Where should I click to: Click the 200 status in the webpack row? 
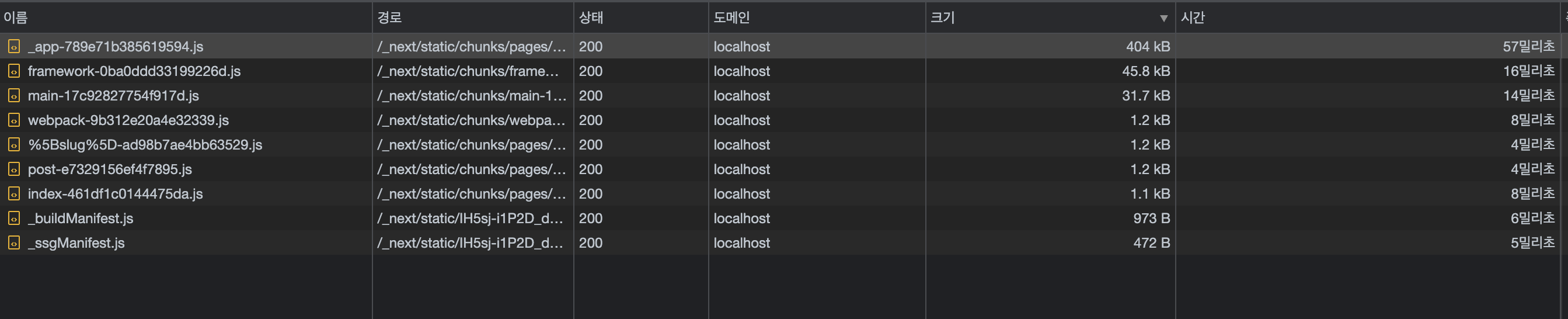[x=590, y=120]
